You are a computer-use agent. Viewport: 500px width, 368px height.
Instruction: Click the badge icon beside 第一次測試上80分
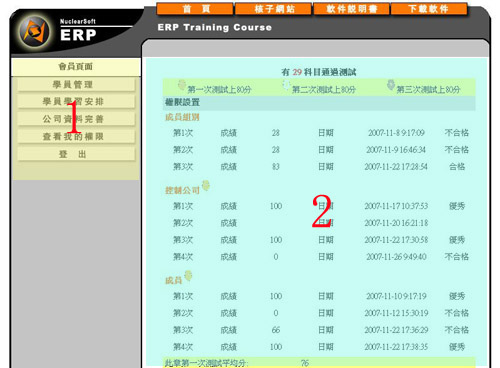coord(182,85)
